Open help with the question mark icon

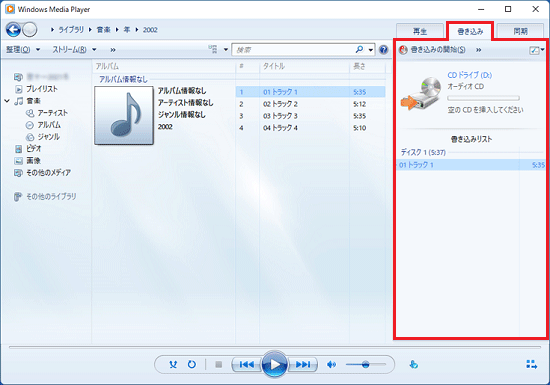(384, 50)
